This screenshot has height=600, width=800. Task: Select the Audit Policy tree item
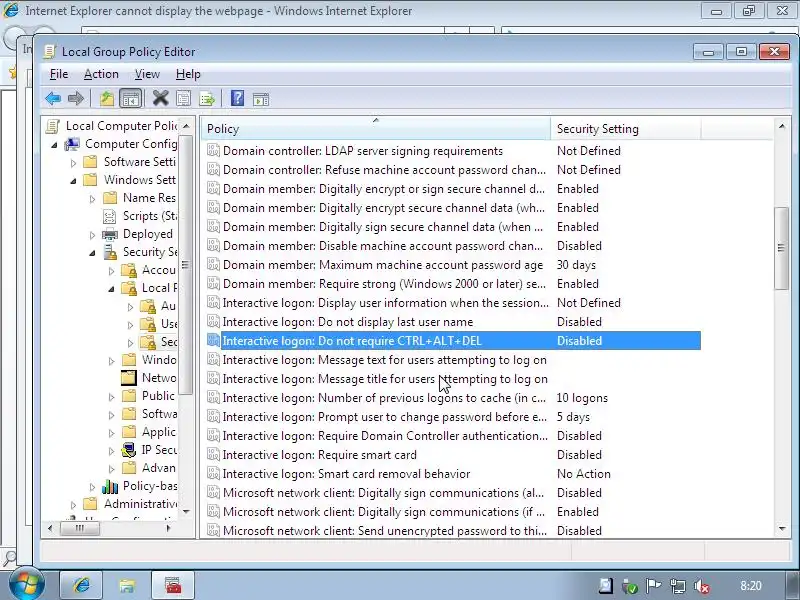159,306
